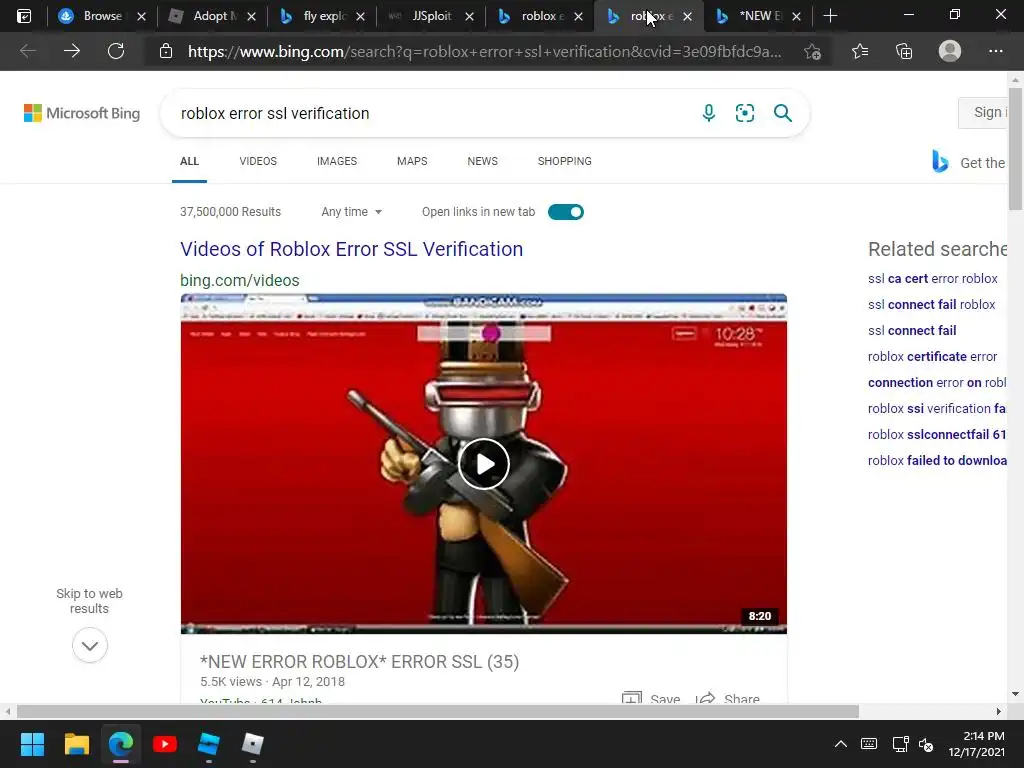1024x768 pixels.
Task: Open Roblox Studio taskbar icon
Action: (x=208, y=744)
